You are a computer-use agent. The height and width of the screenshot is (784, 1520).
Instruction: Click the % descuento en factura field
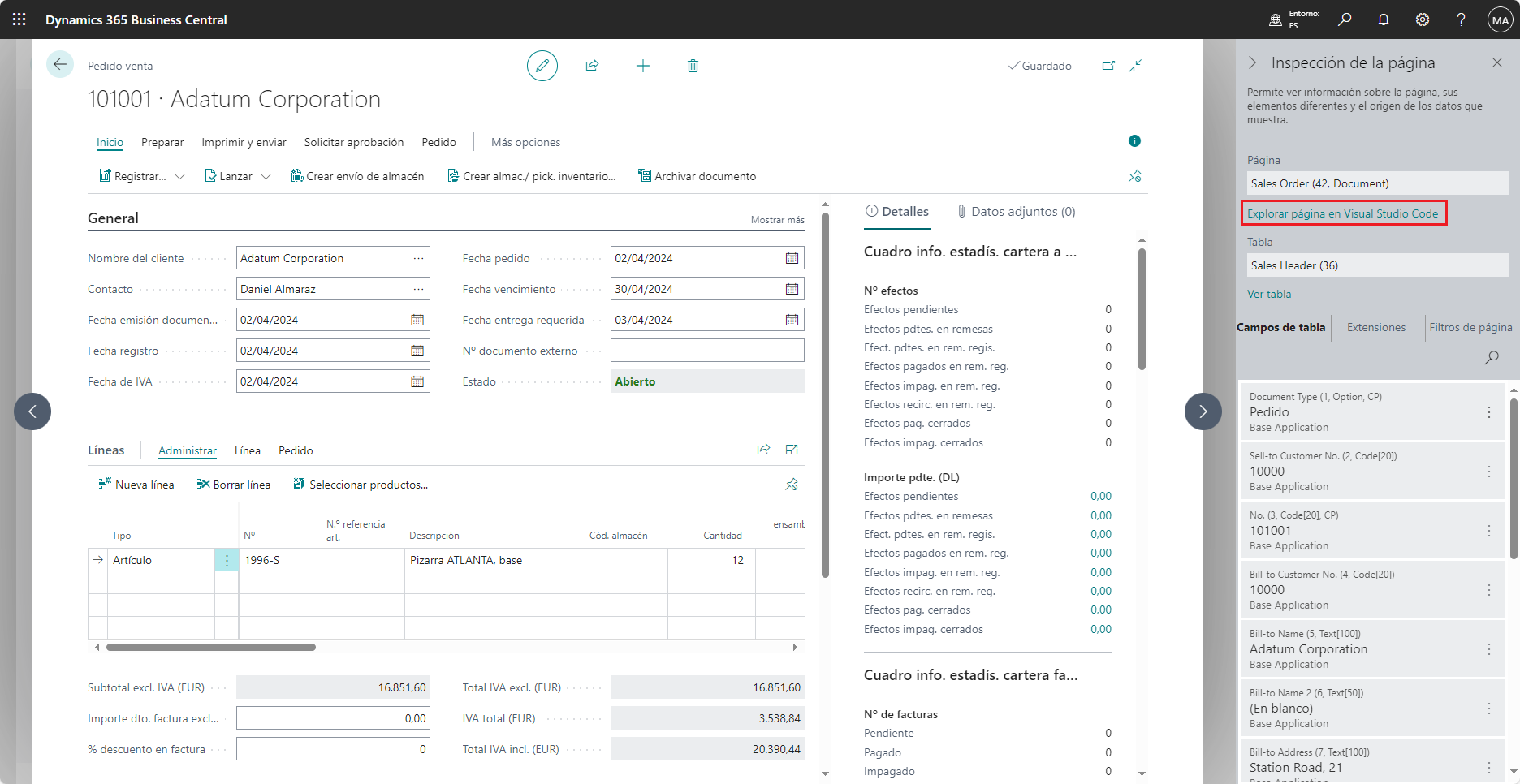[x=333, y=749]
